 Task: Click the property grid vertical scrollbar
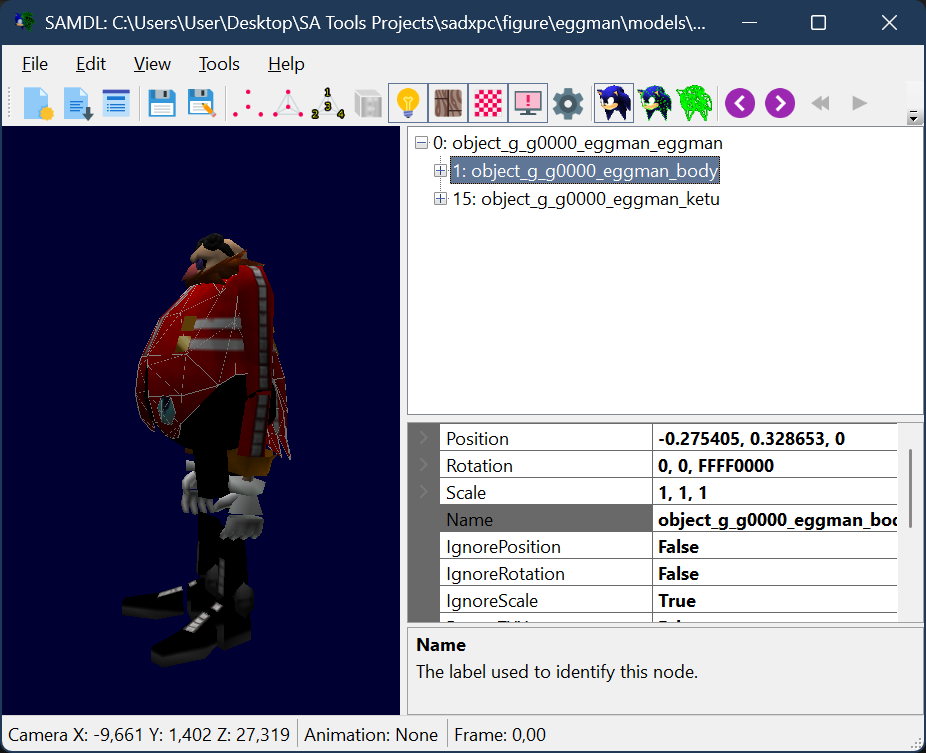pyautogui.click(x=910, y=482)
